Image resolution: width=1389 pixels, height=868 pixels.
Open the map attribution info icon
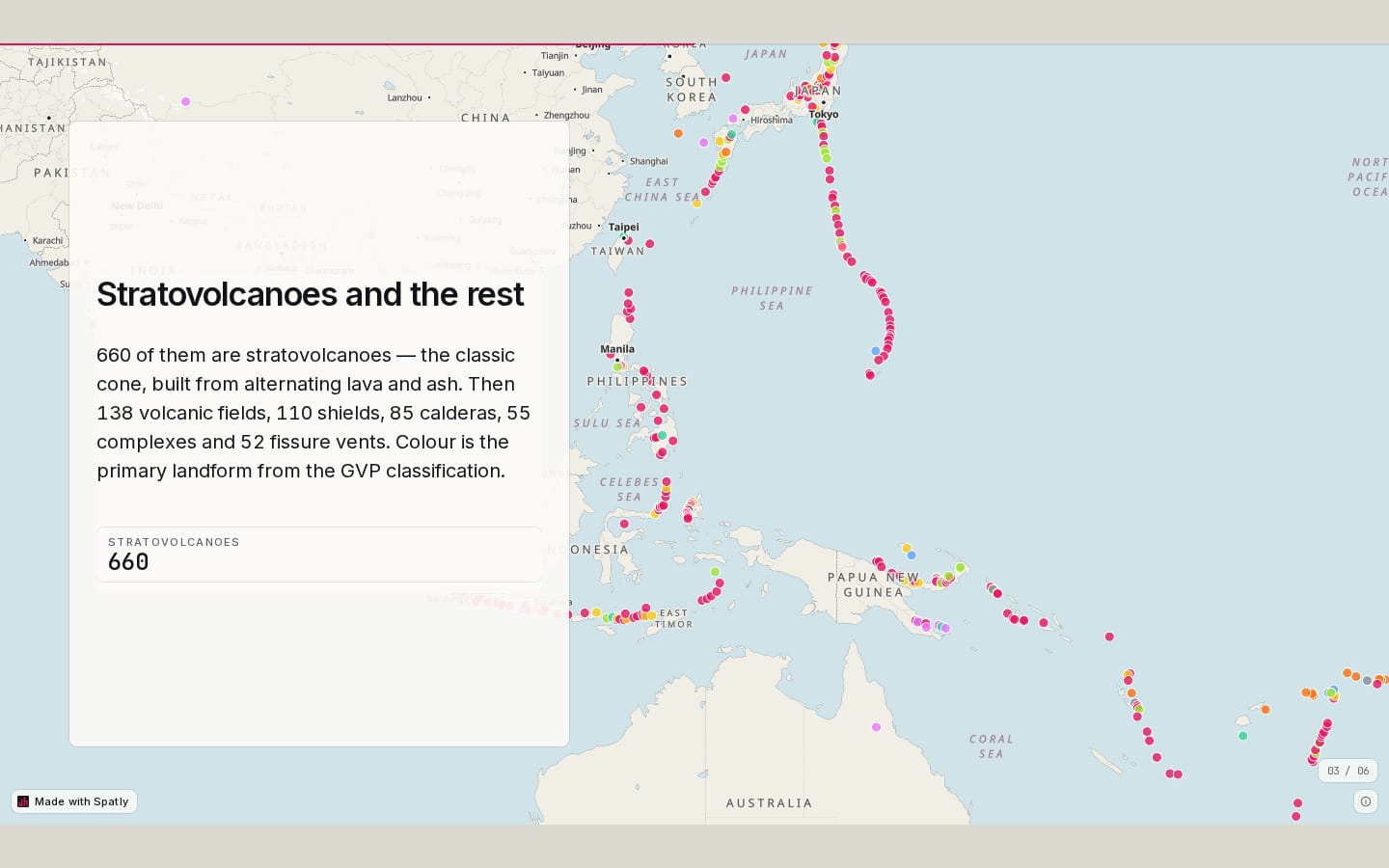(x=1365, y=801)
